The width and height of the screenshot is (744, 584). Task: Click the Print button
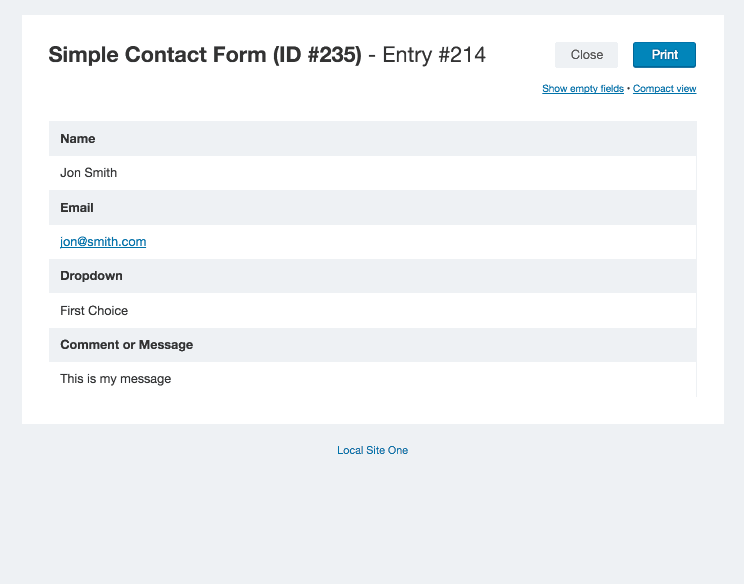click(664, 55)
